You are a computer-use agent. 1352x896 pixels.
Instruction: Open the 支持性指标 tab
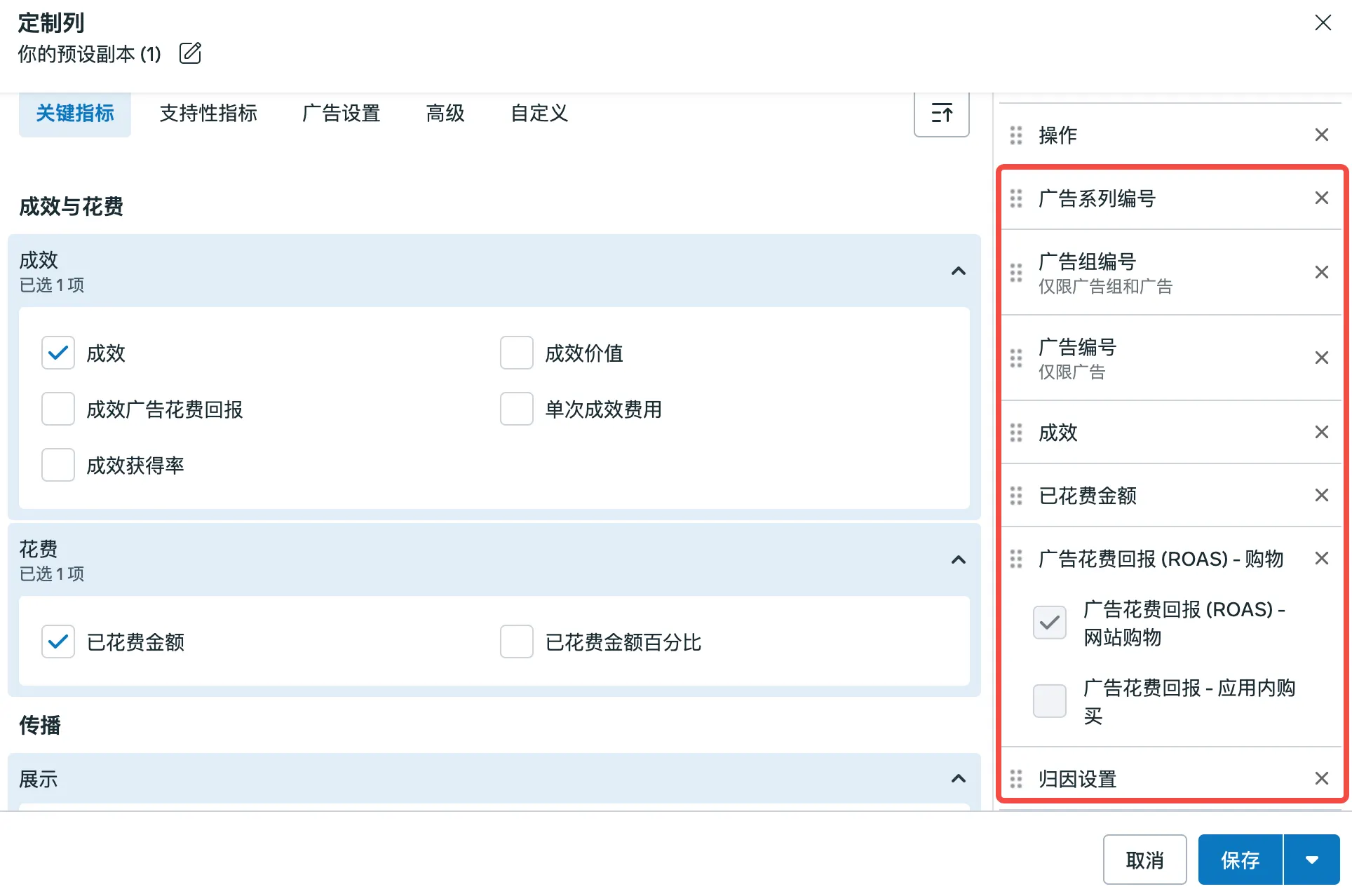click(x=208, y=113)
